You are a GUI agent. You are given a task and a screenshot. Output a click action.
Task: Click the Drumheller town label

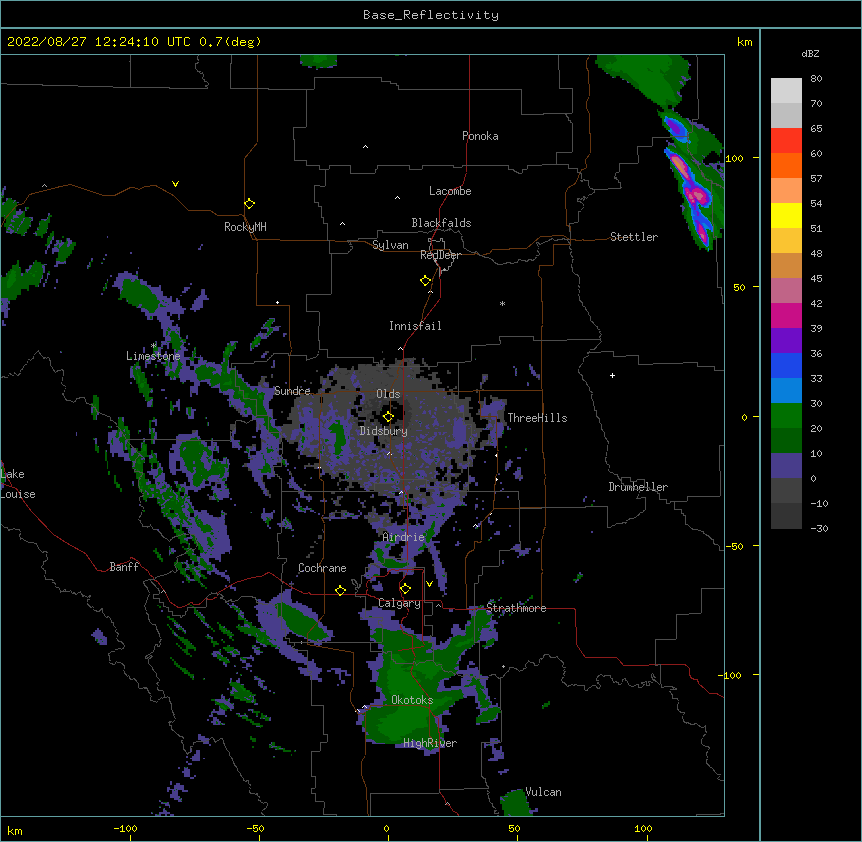pos(638,487)
